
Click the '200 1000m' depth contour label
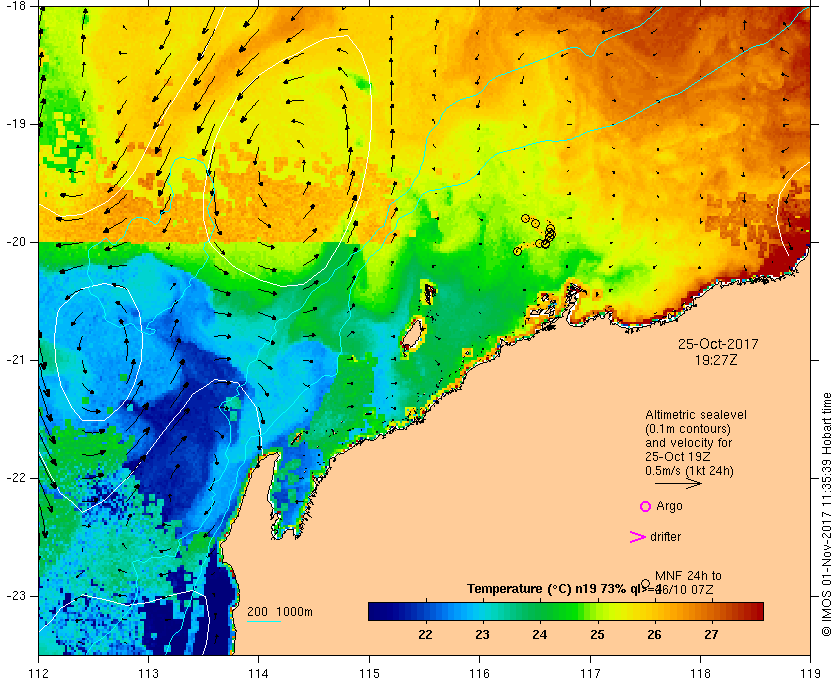(280, 612)
